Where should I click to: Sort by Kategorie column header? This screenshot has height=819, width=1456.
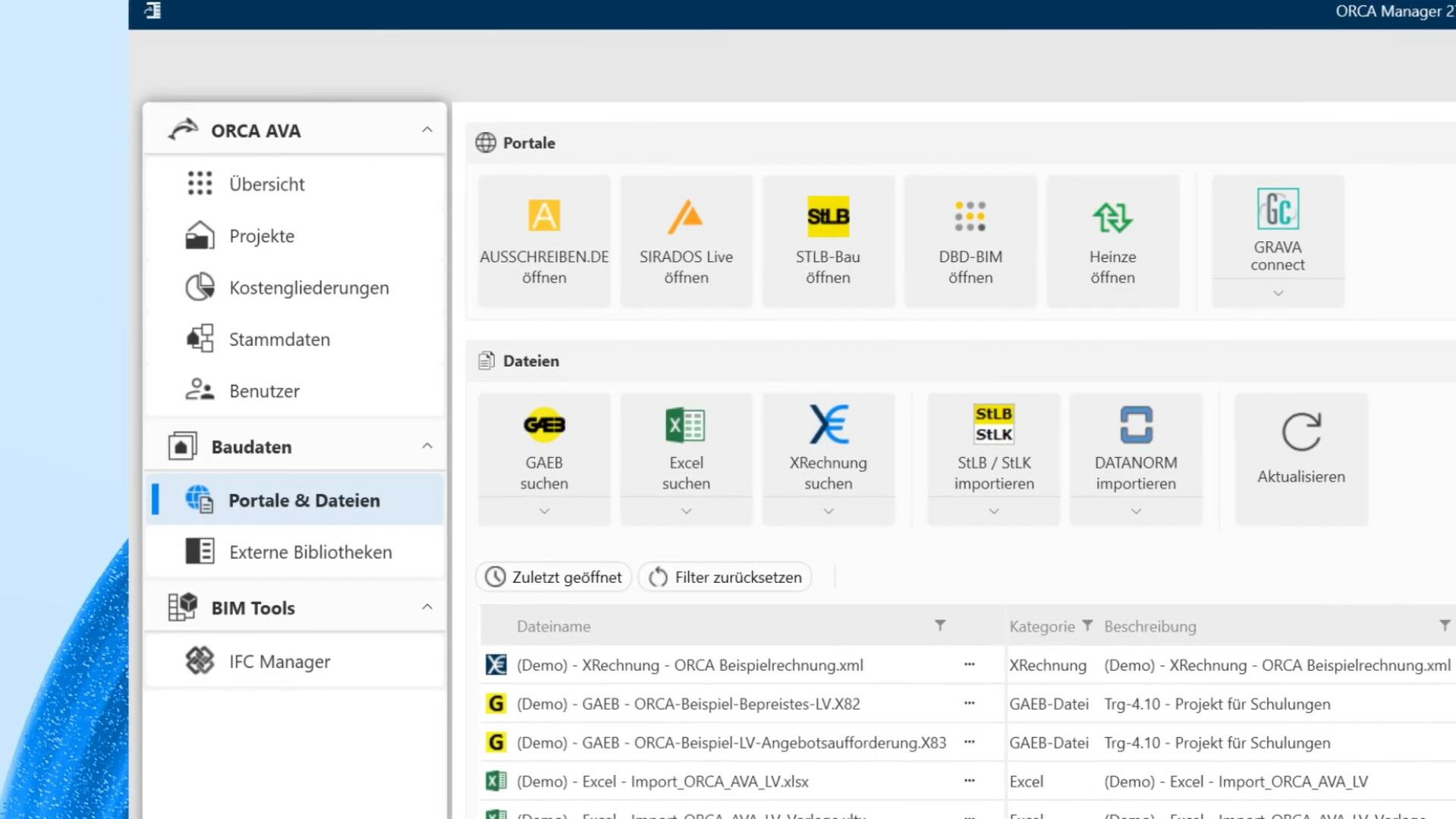click(1042, 626)
